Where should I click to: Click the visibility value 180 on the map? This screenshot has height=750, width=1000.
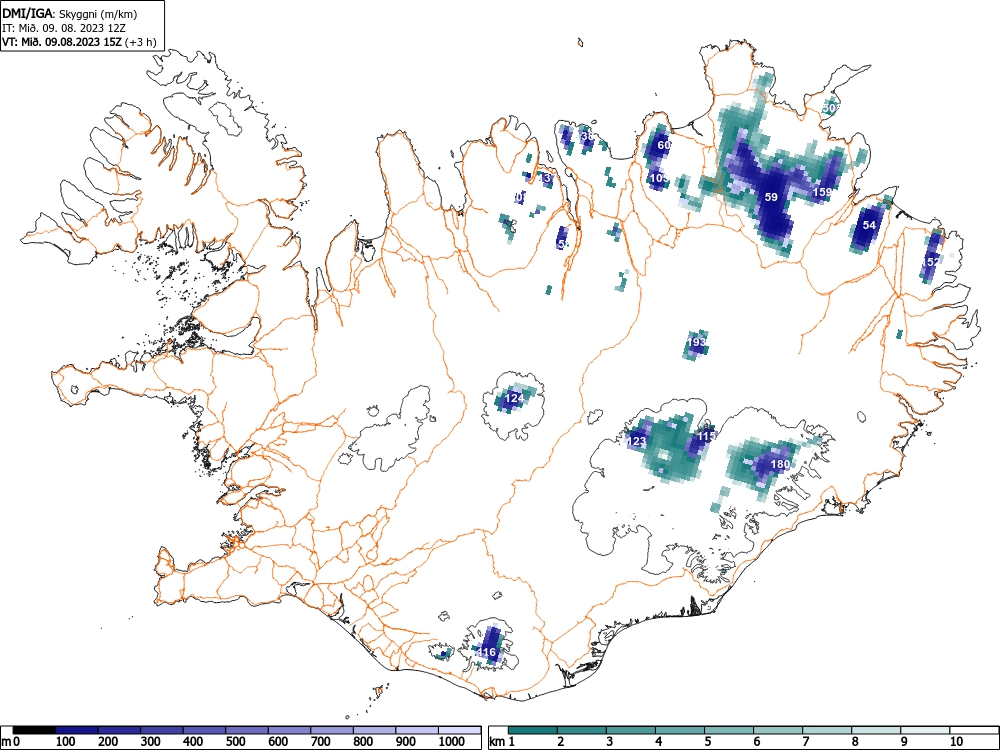coord(781,464)
